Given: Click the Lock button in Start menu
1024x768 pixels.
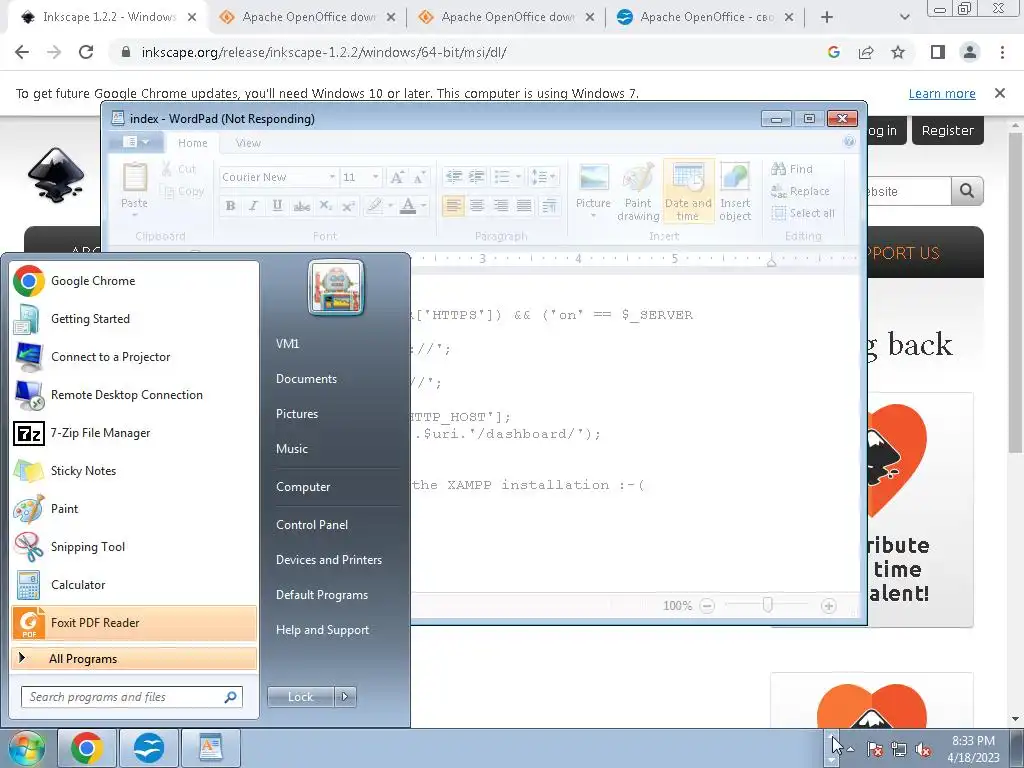Looking at the screenshot, I should 300,697.
